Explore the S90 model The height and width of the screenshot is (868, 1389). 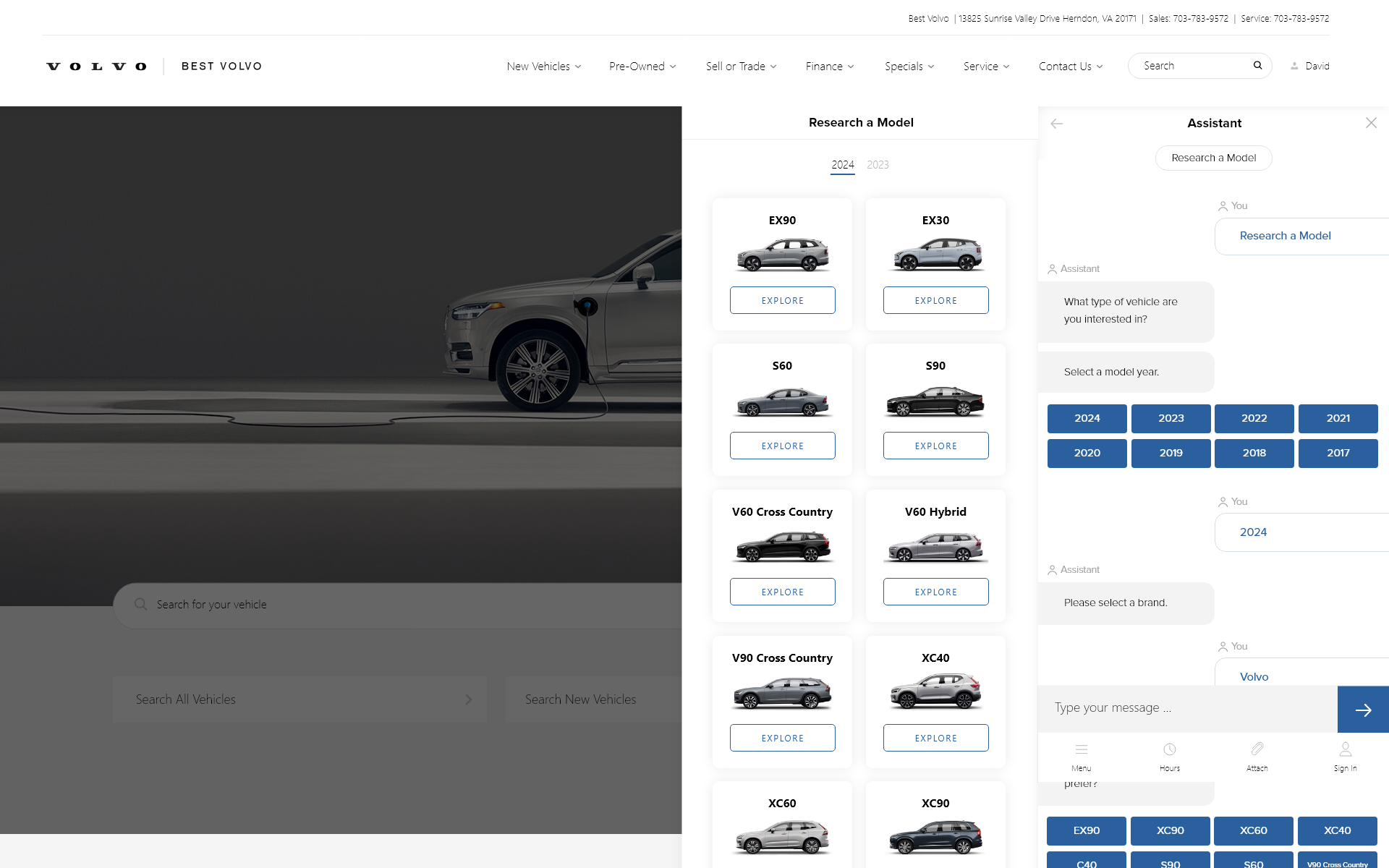(x=936, y=446)
